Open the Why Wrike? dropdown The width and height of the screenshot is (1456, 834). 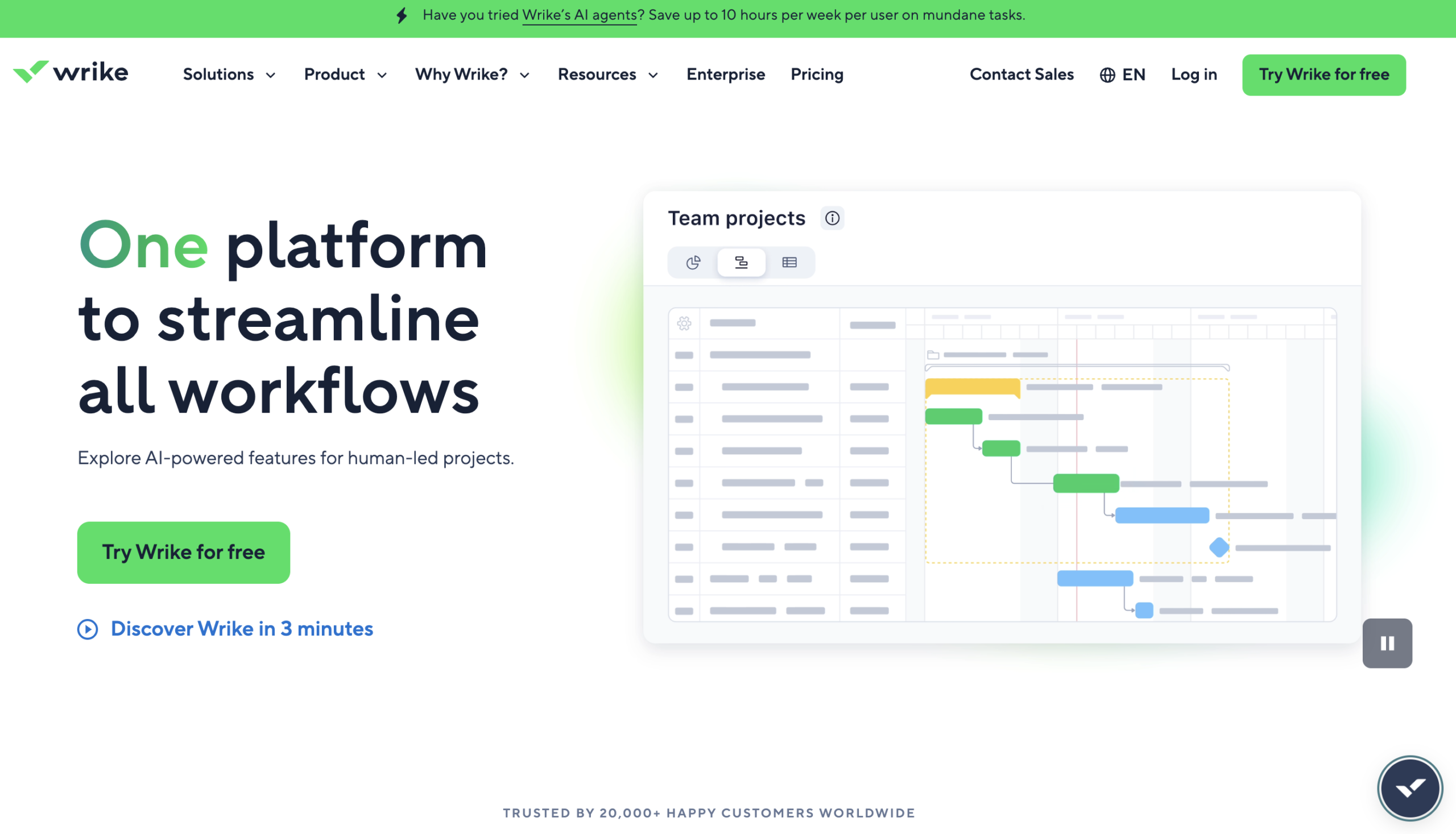pos(472,74)
